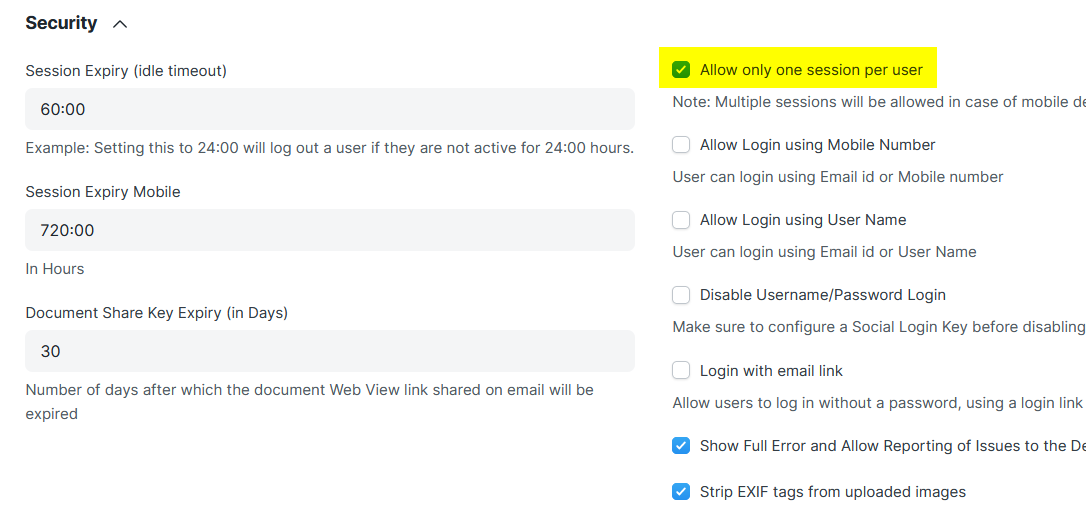Uncheck Show Full Error and Allow Reporting

(x=681, y=446)
